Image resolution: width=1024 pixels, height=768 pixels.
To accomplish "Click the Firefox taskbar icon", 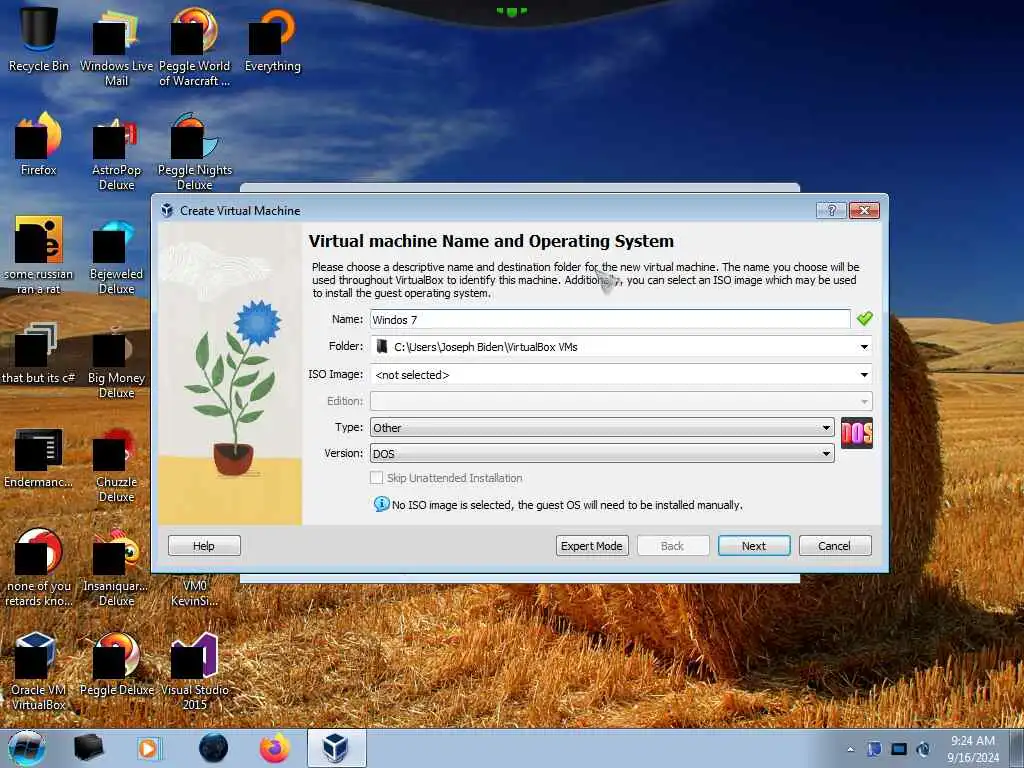I will click(x=274, y=748).
